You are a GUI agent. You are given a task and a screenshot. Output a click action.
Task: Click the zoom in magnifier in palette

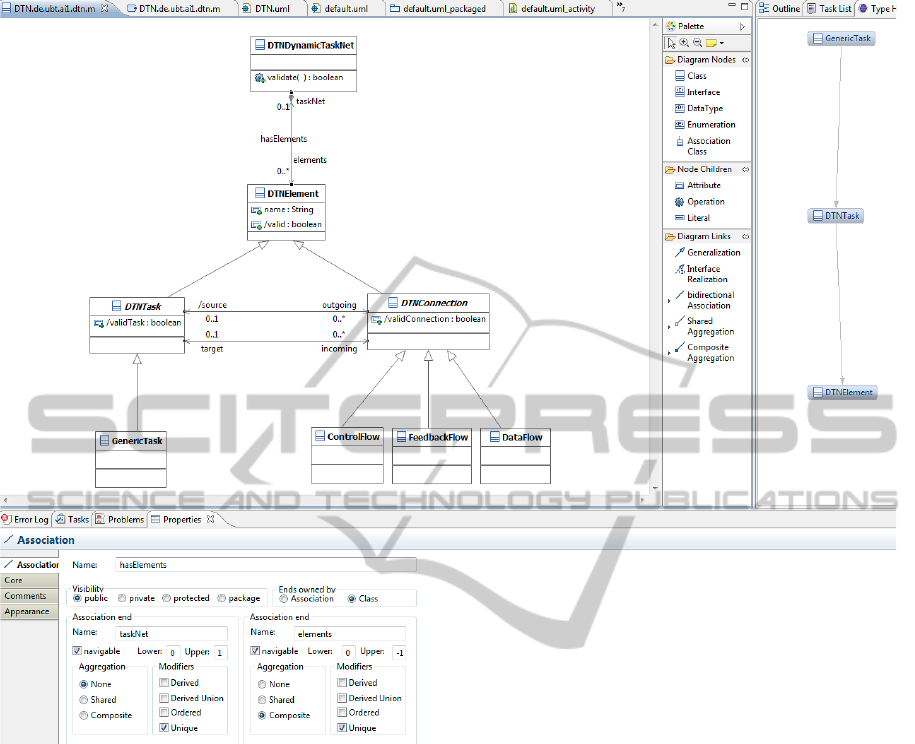click(684, 43)
